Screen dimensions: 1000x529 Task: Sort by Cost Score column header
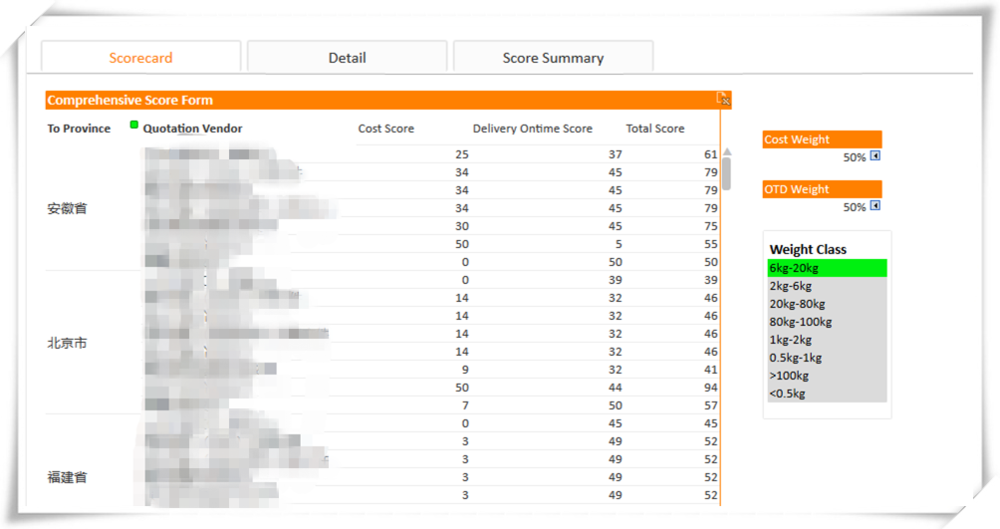386,129
